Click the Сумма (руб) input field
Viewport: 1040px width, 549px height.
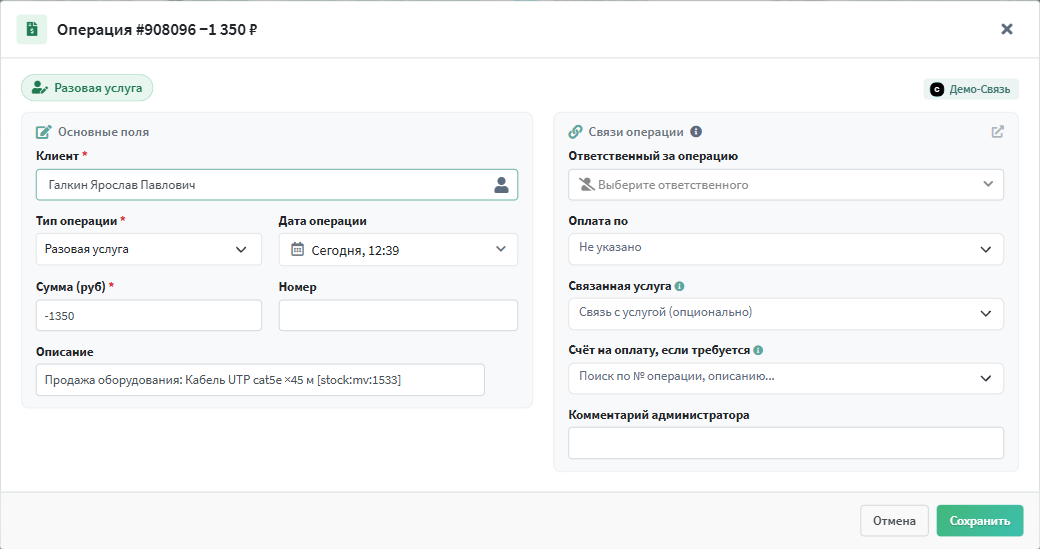[x=149, y=316]
